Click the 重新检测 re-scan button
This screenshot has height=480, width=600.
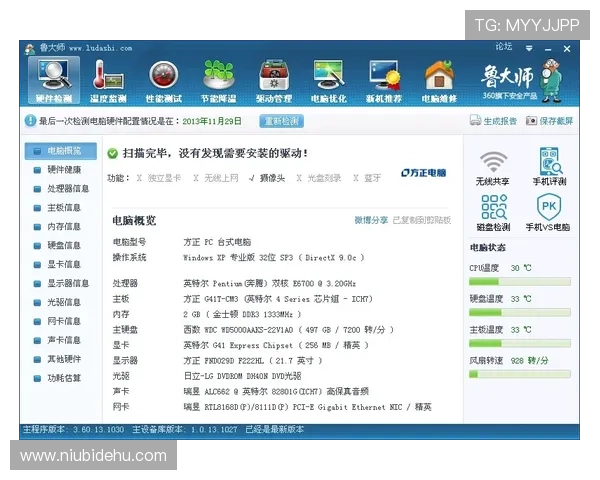281,121
